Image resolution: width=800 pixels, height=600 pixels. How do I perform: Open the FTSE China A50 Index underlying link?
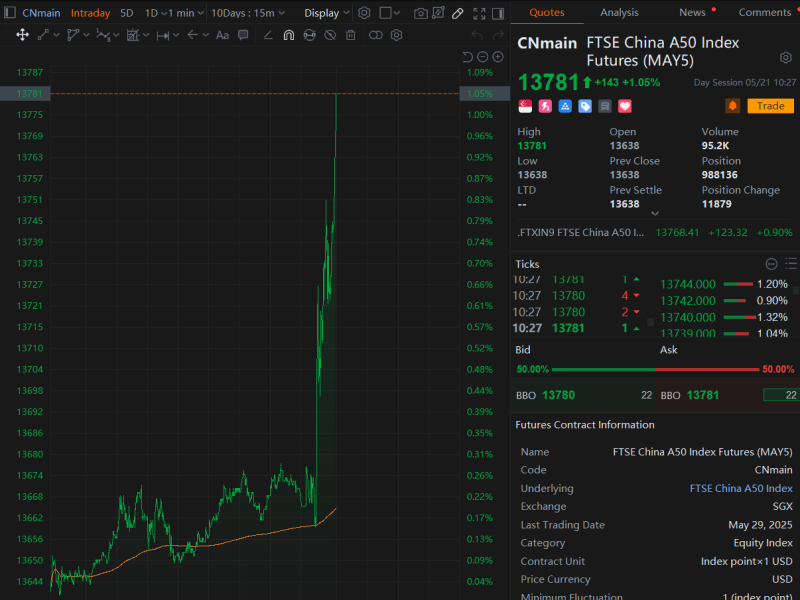741,488
